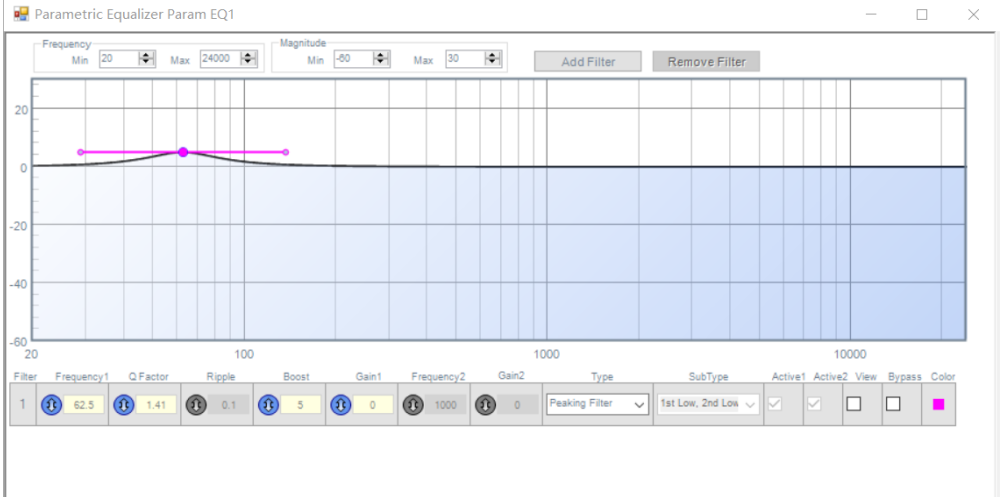The width and height of the screenshot is (1008, 497).
Task: Toggle the Active1 checkbox
Action: [775, 404]
